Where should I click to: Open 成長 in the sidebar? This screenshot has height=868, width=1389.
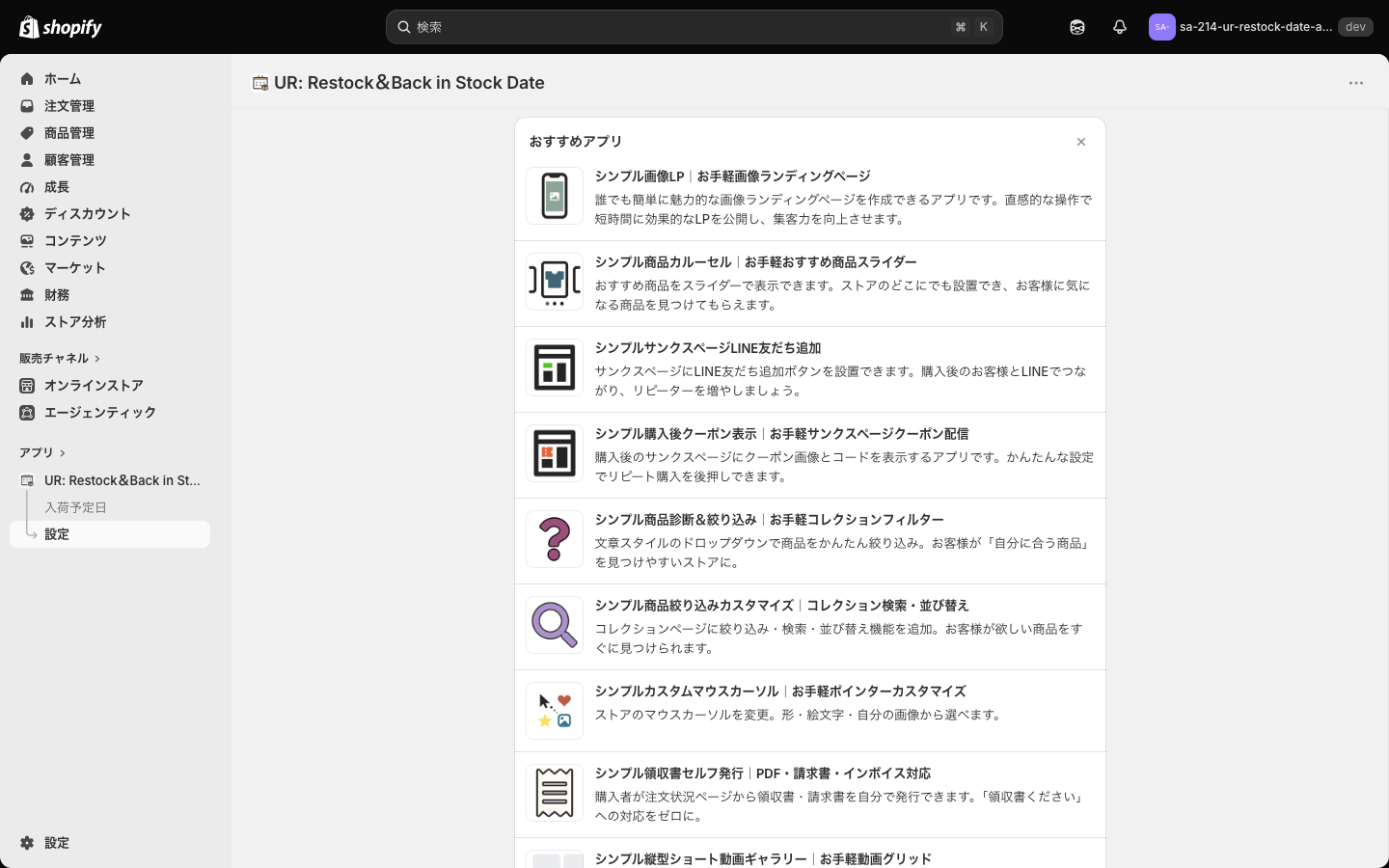pyautogui.click(x=110, y=187)
